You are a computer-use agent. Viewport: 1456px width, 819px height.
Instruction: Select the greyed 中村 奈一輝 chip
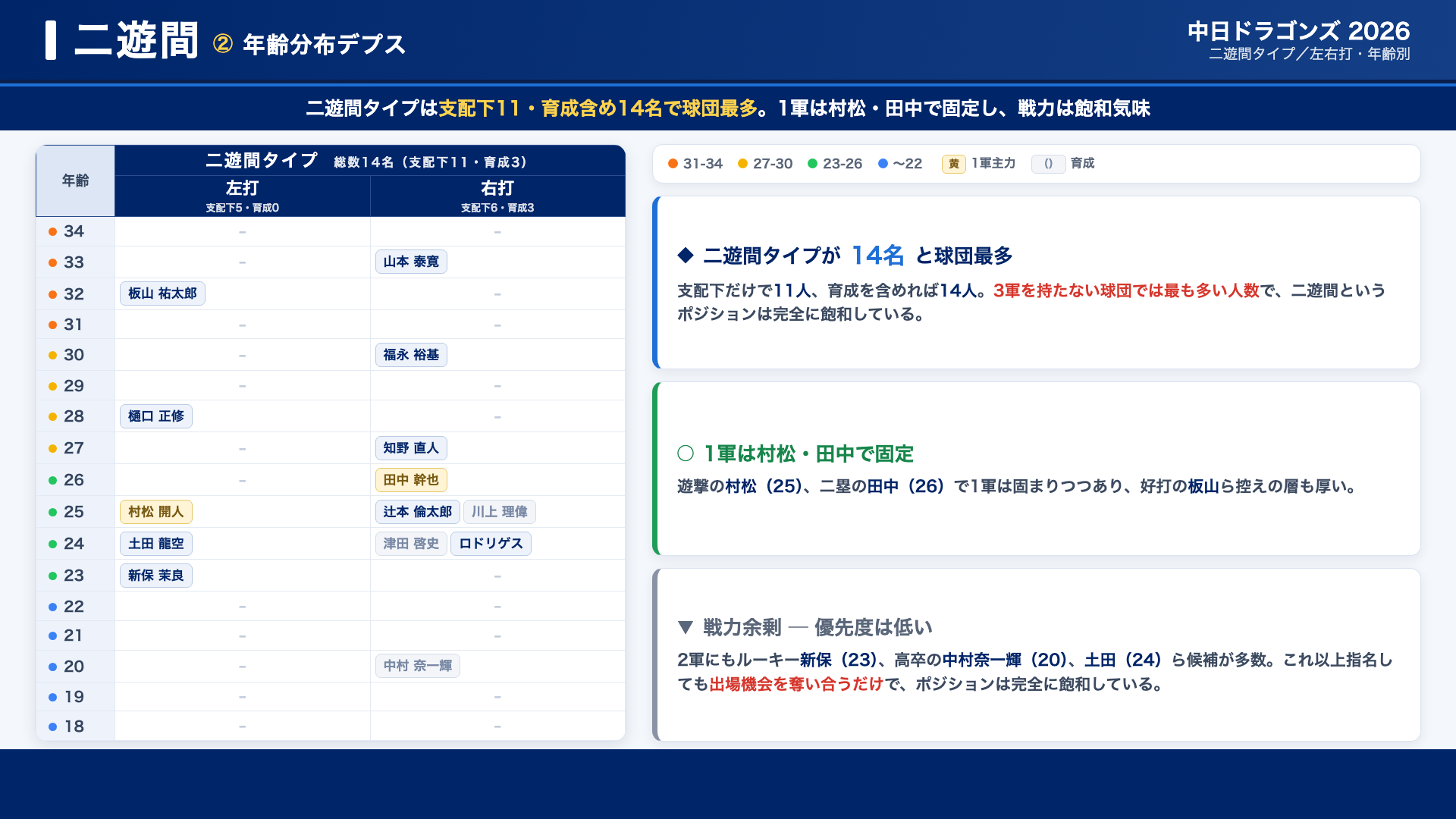tap(417, 666)
